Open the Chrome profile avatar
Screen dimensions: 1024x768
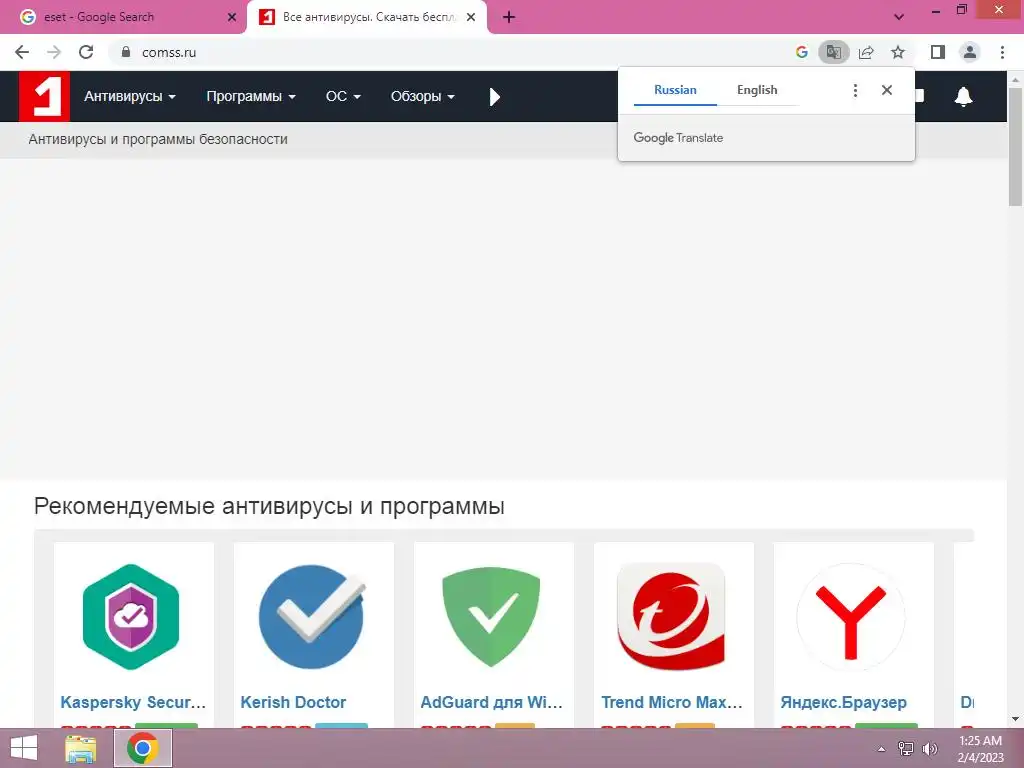click(970, 52)
